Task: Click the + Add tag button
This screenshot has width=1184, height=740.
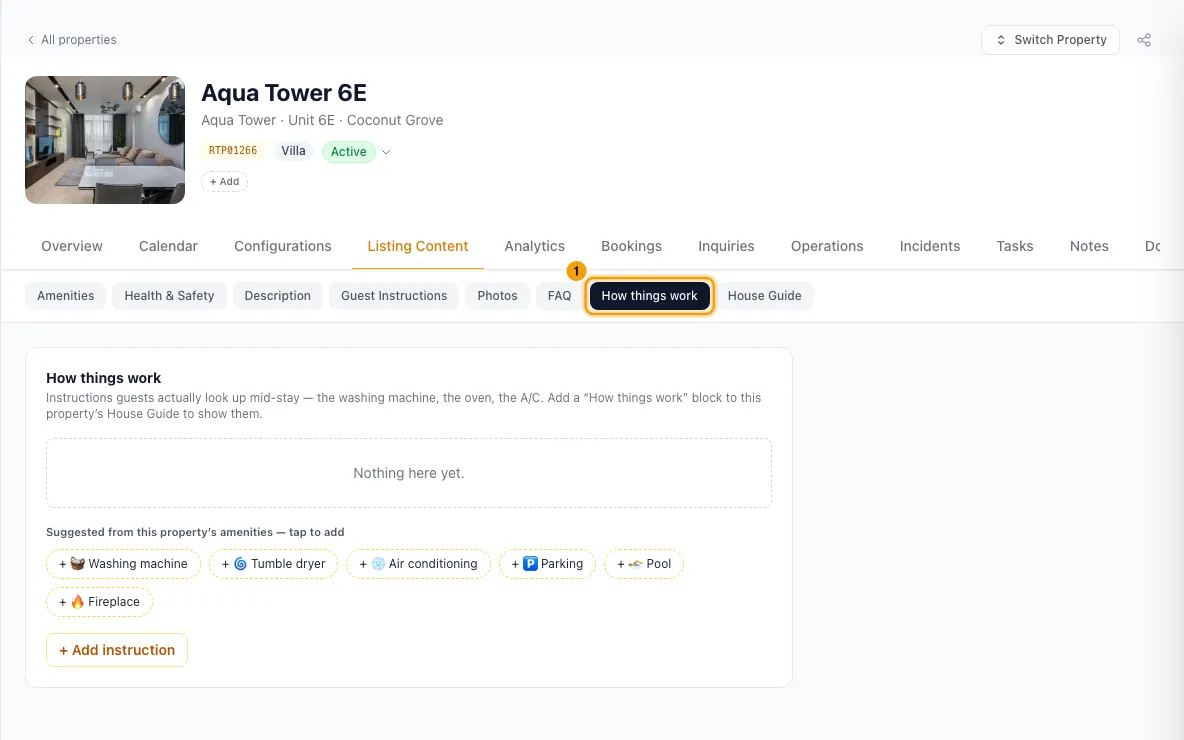Action: point(224,182)
